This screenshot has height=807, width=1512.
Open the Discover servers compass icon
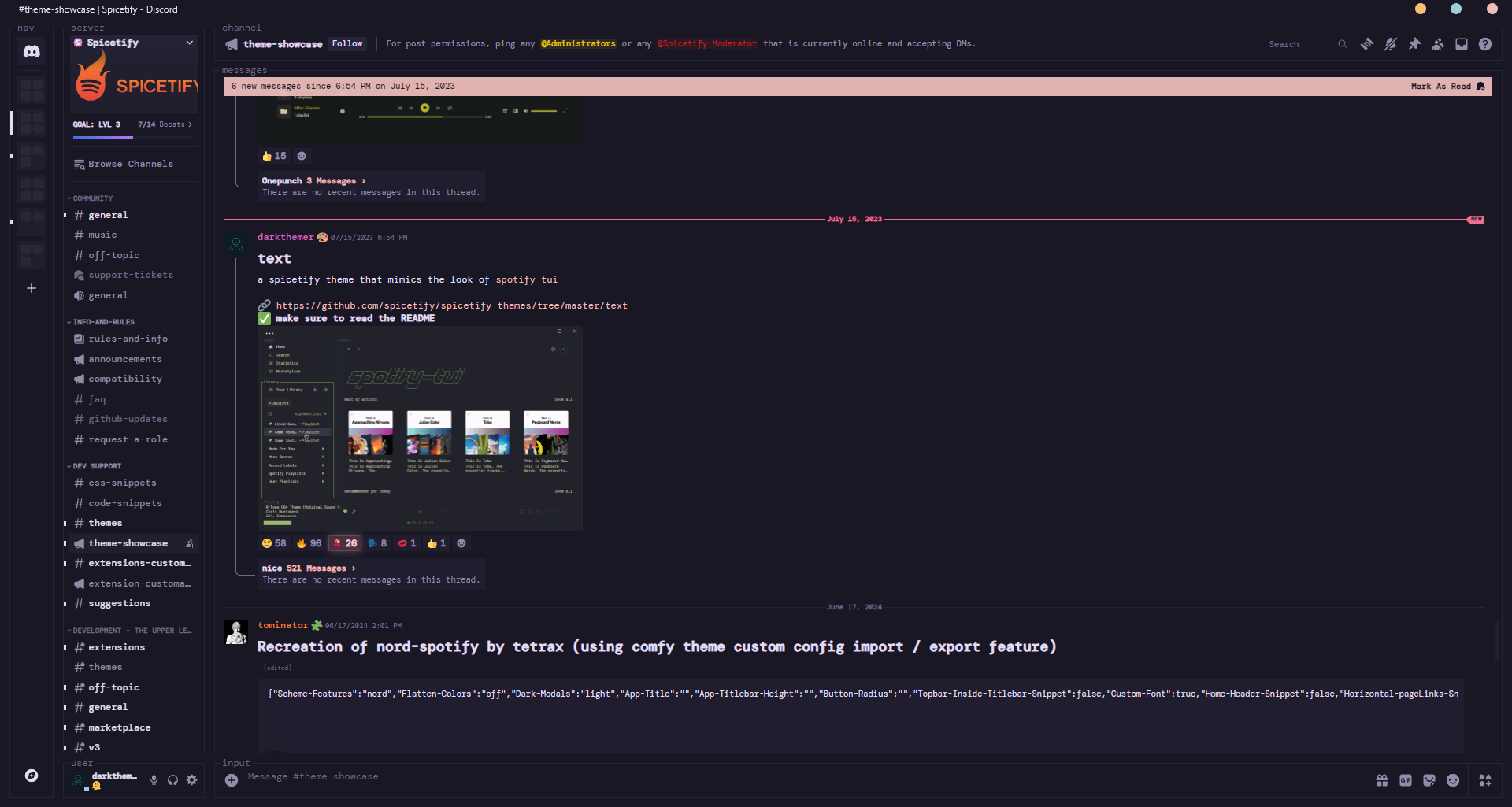[31, 776]
